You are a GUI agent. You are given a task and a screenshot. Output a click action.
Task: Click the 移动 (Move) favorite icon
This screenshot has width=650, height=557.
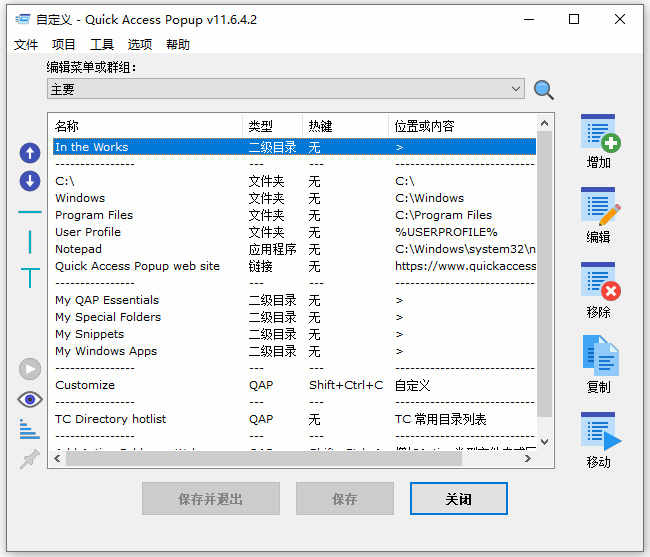(x=600, y=432)
